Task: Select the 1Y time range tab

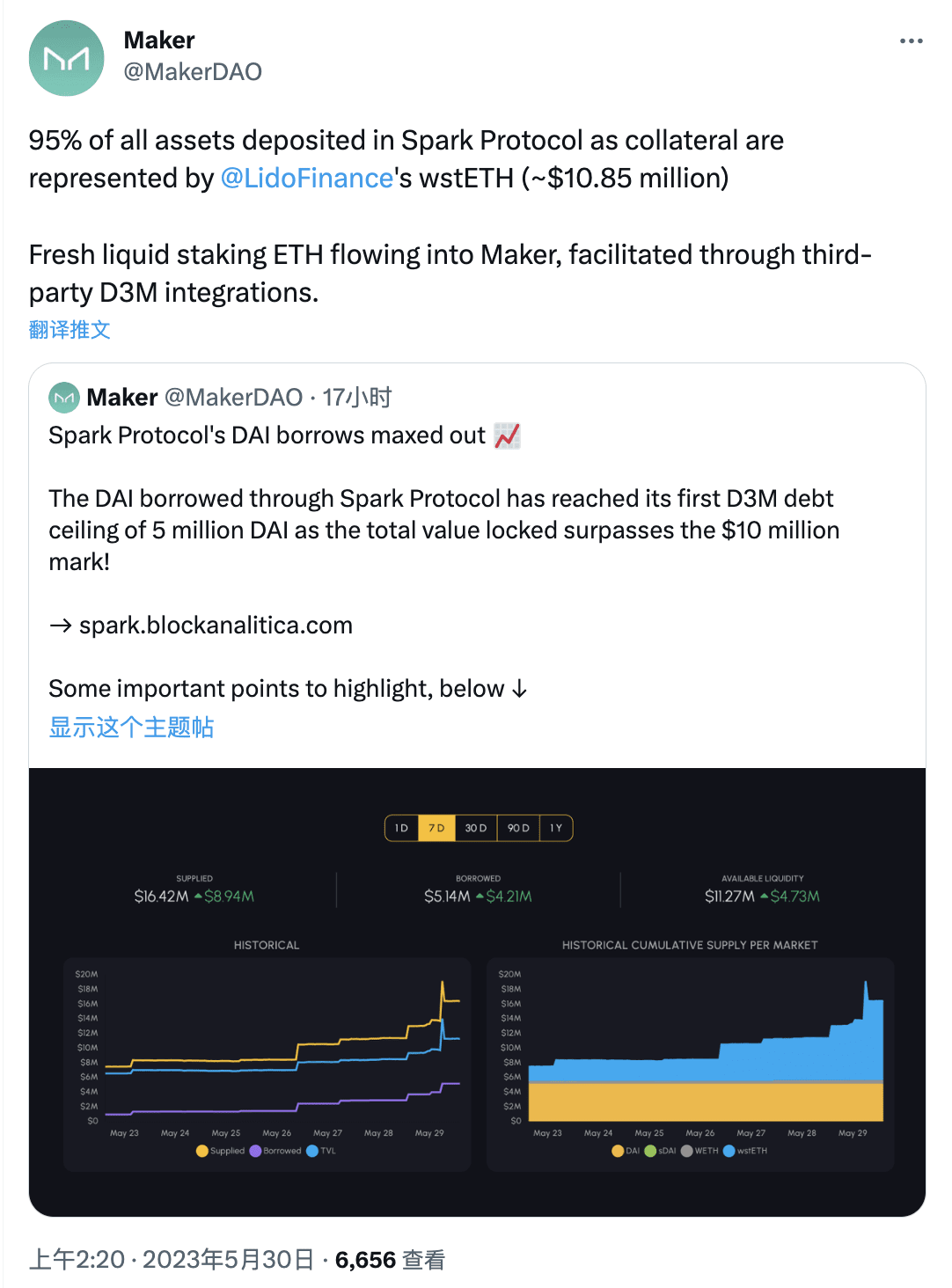Action: pyautogui.click(x=555, y=828)
